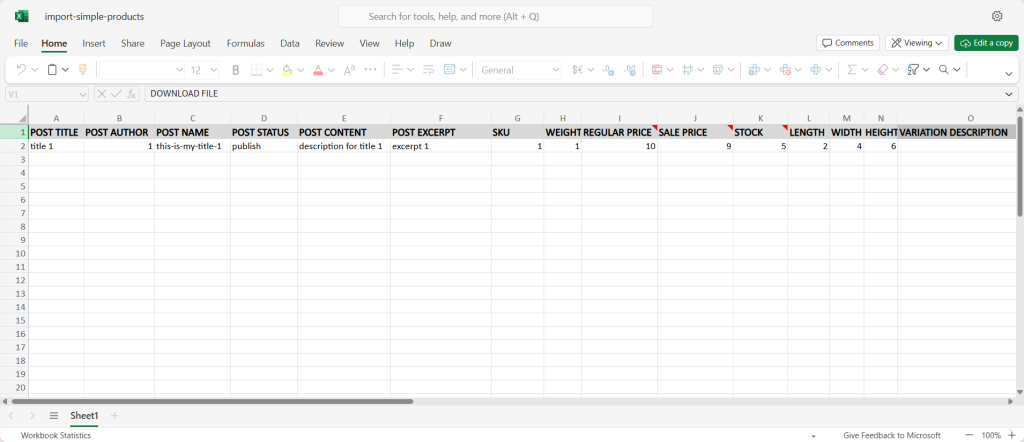Click the 100% zoom level
The image size is (1024, 442).
coord(991,435)
